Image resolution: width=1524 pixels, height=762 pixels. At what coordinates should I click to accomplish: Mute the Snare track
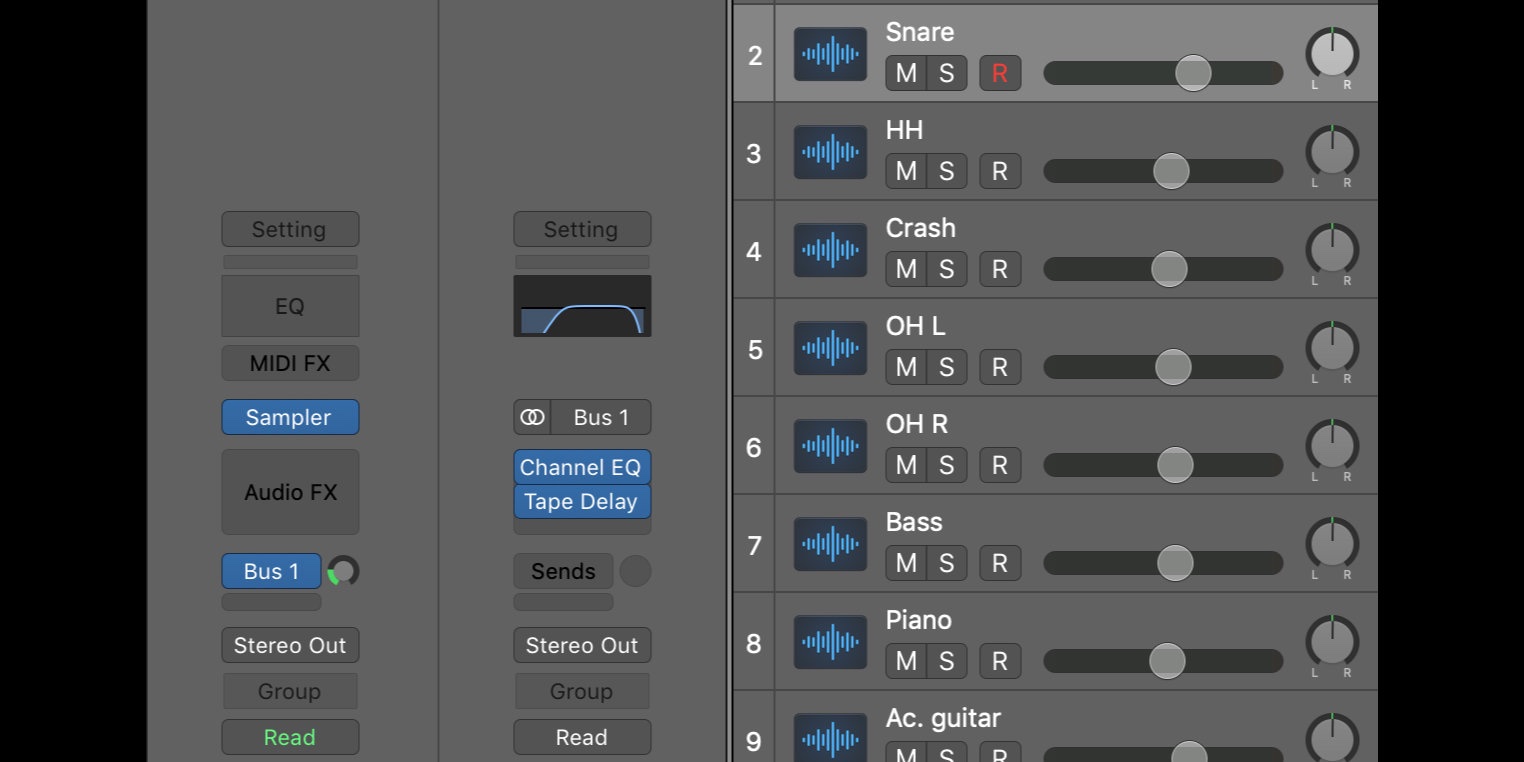coord(906,73)
